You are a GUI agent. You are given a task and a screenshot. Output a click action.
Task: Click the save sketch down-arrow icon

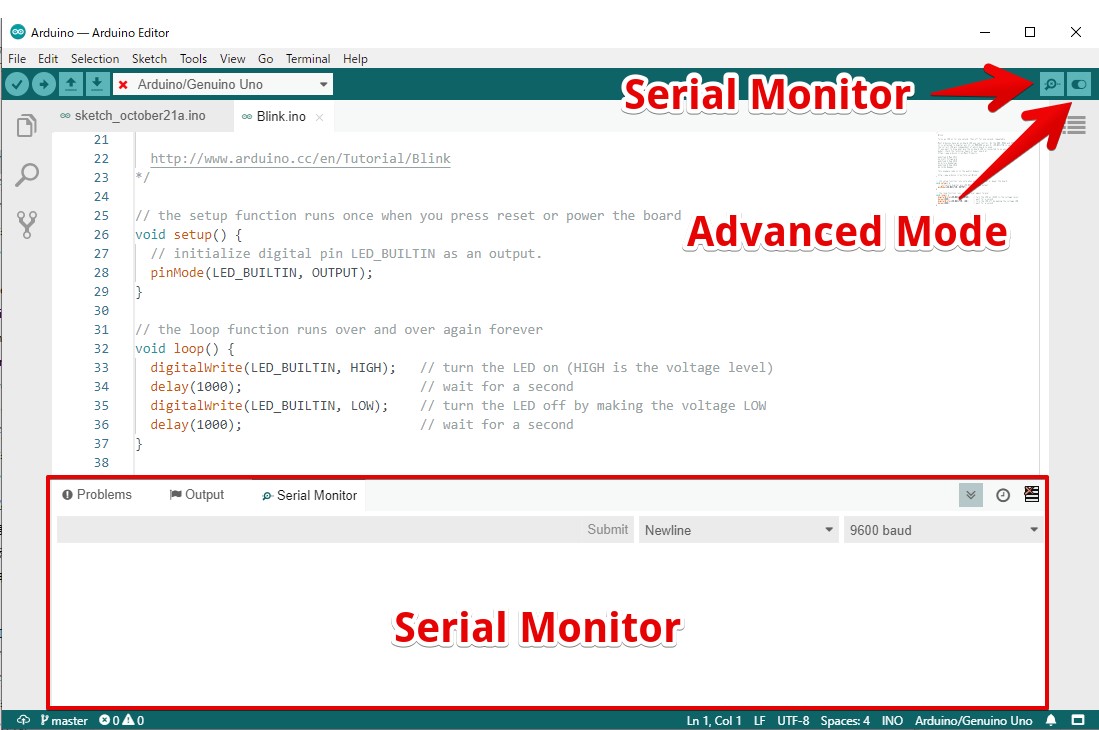click(97, 85)
